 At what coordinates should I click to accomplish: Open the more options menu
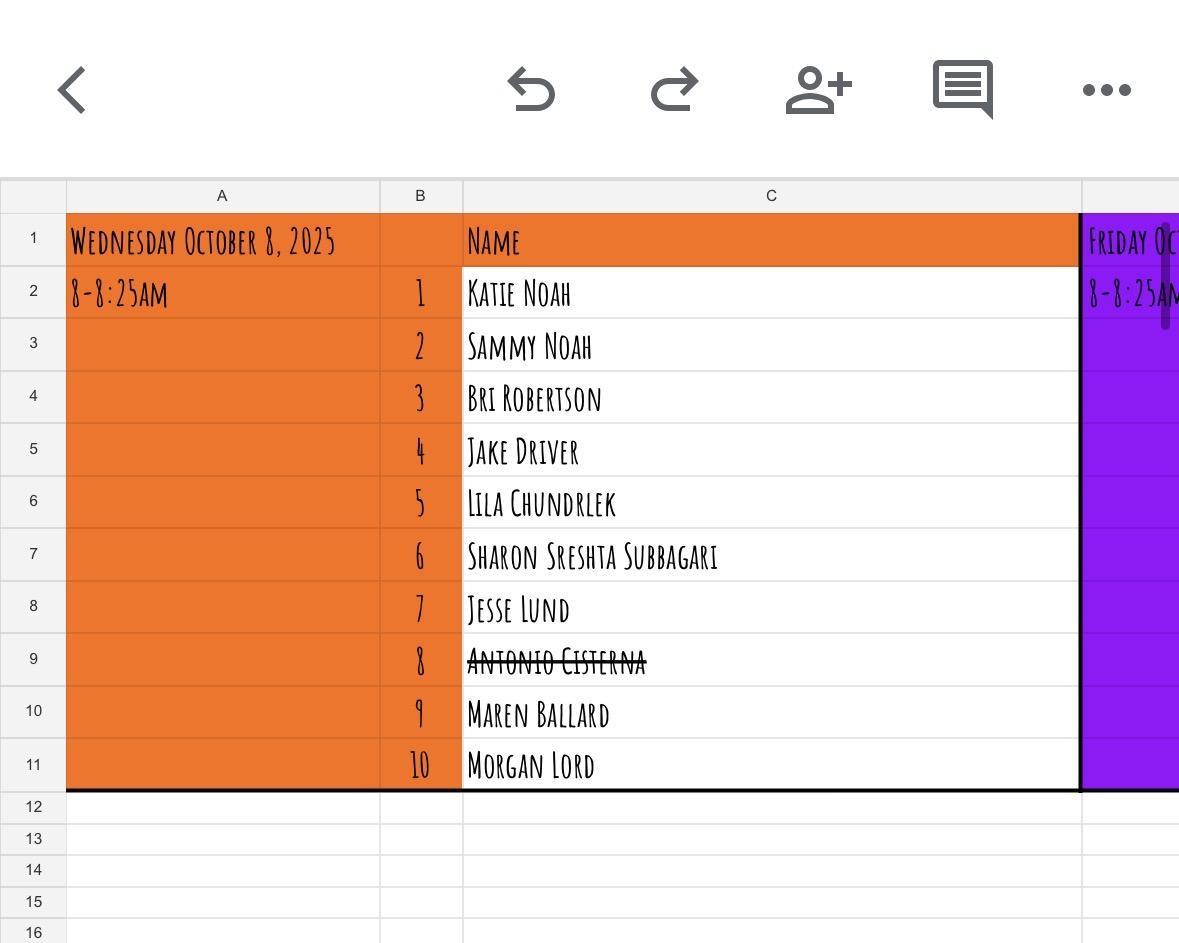(1106, 90)
